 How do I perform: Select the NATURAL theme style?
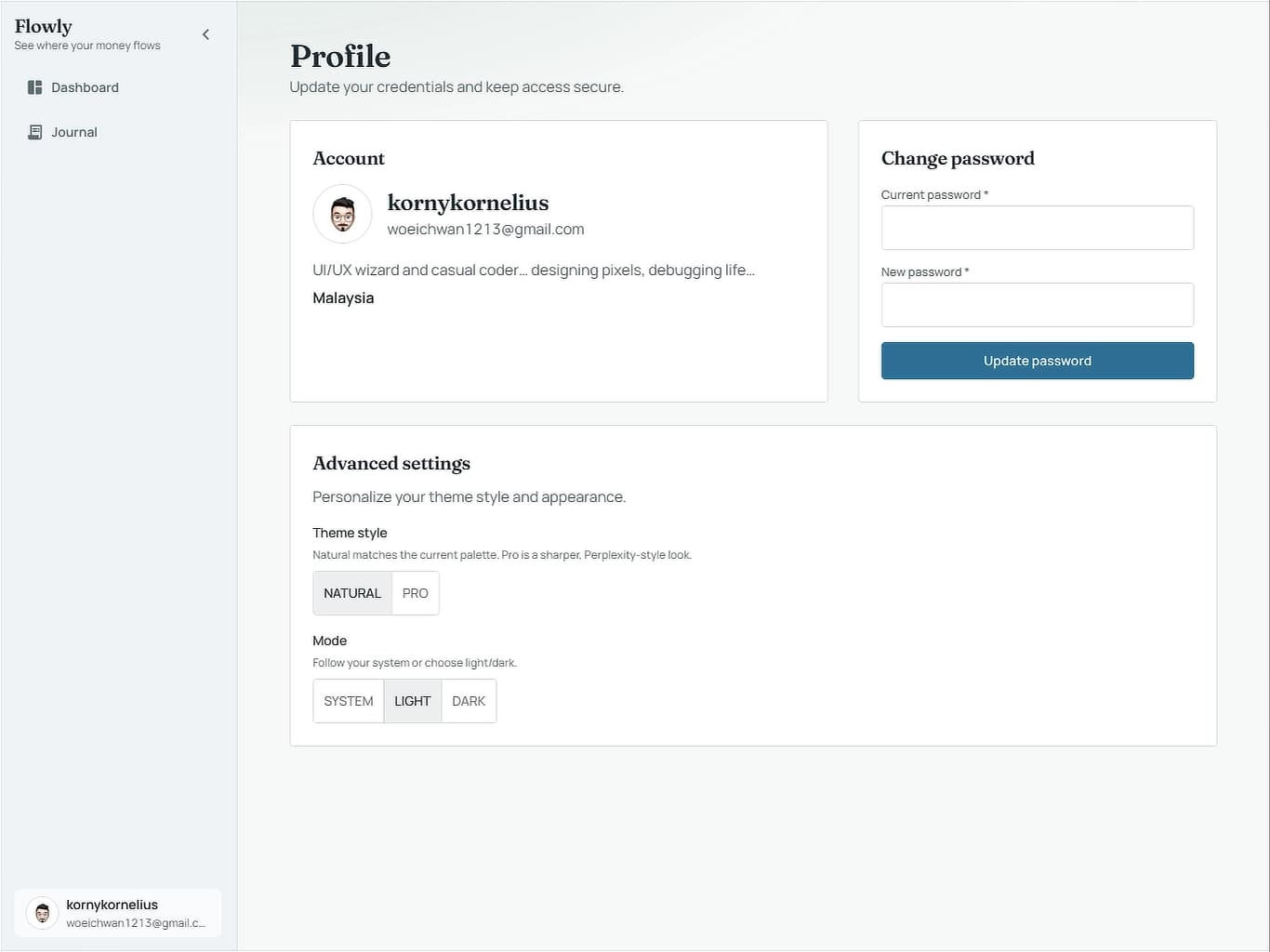point(351,592)
